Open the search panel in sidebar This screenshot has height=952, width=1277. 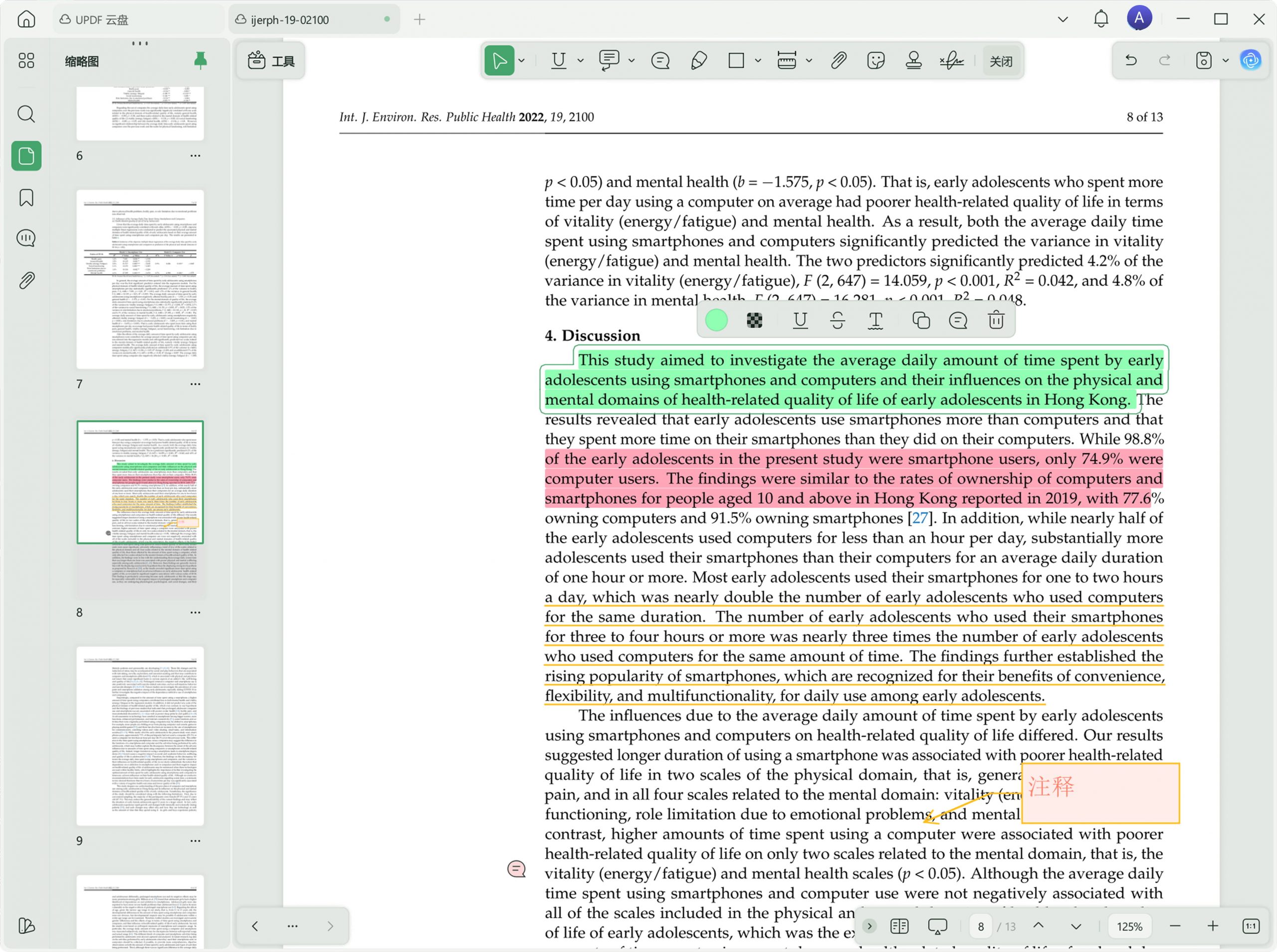26,114
